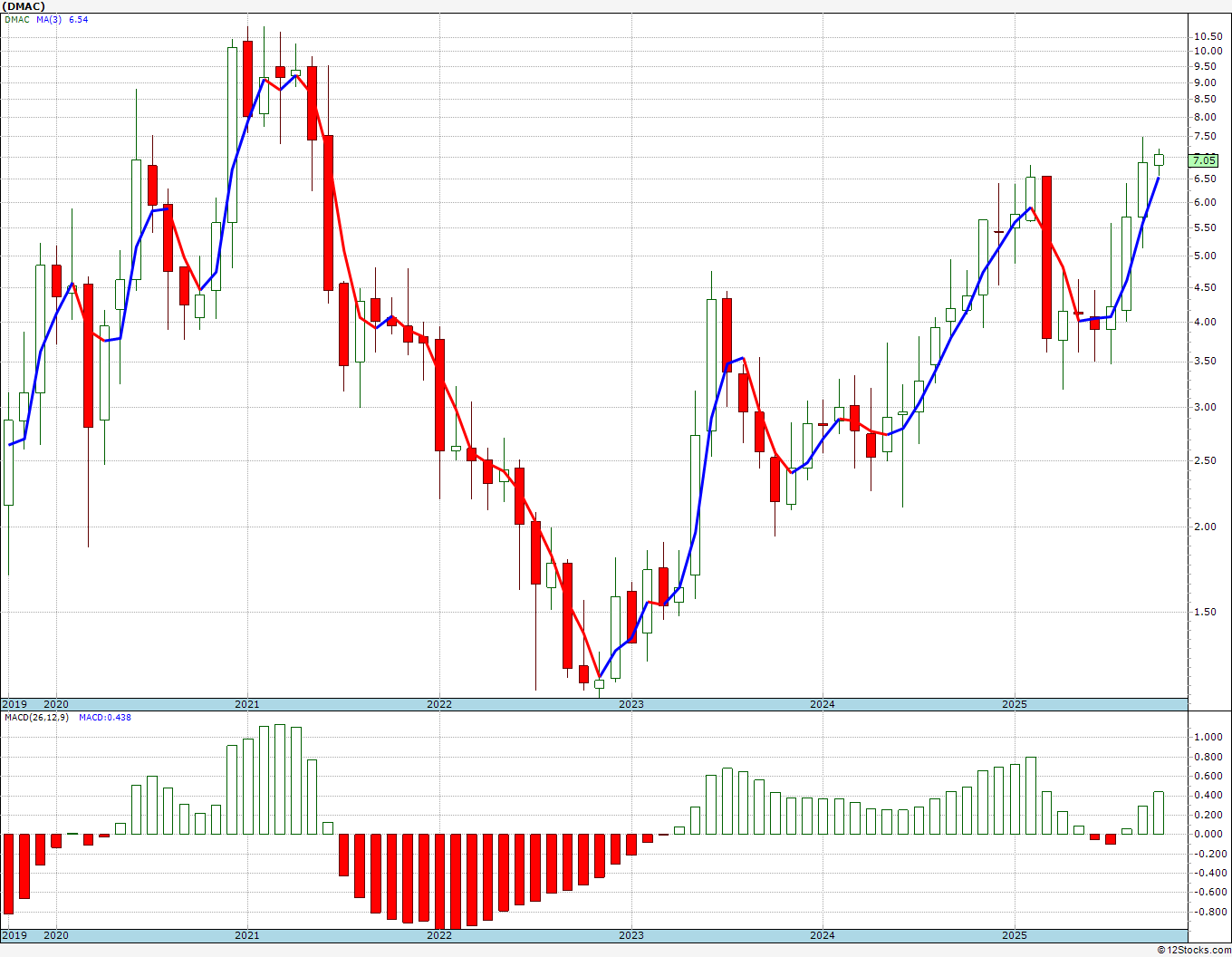The width and height of the screenshot is (1232, 957).
Task: Select 2020 on the price chart time axis
Action: [x=56, y=704]
